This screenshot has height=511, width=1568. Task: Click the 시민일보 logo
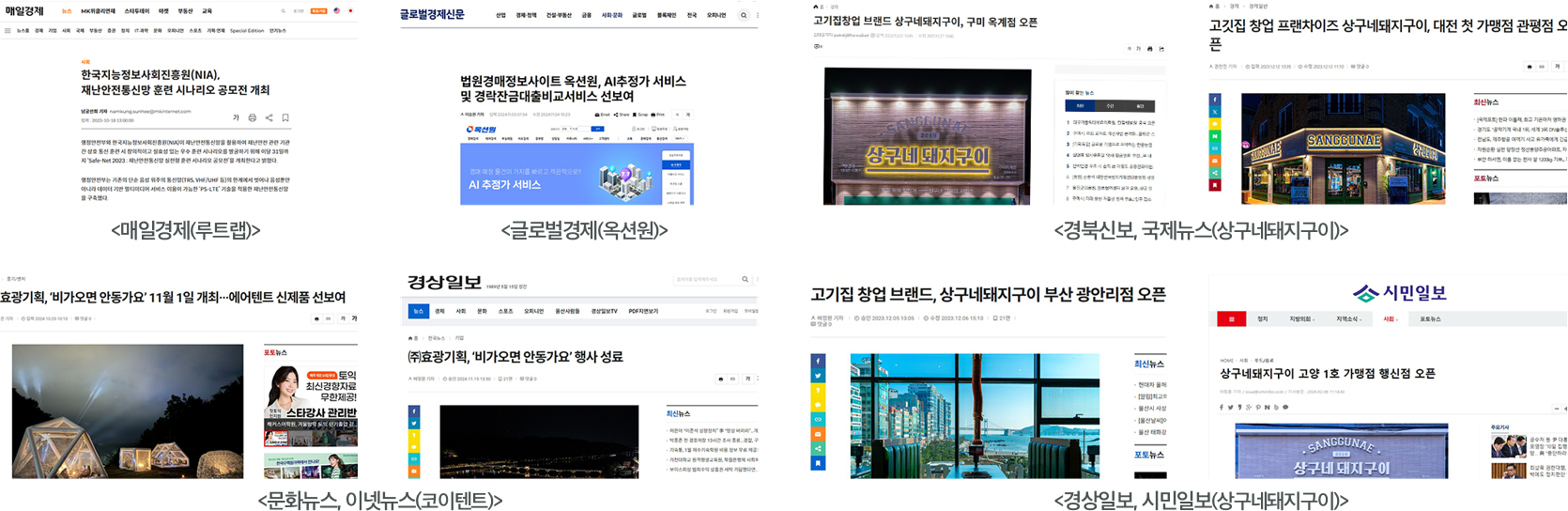1400,293
